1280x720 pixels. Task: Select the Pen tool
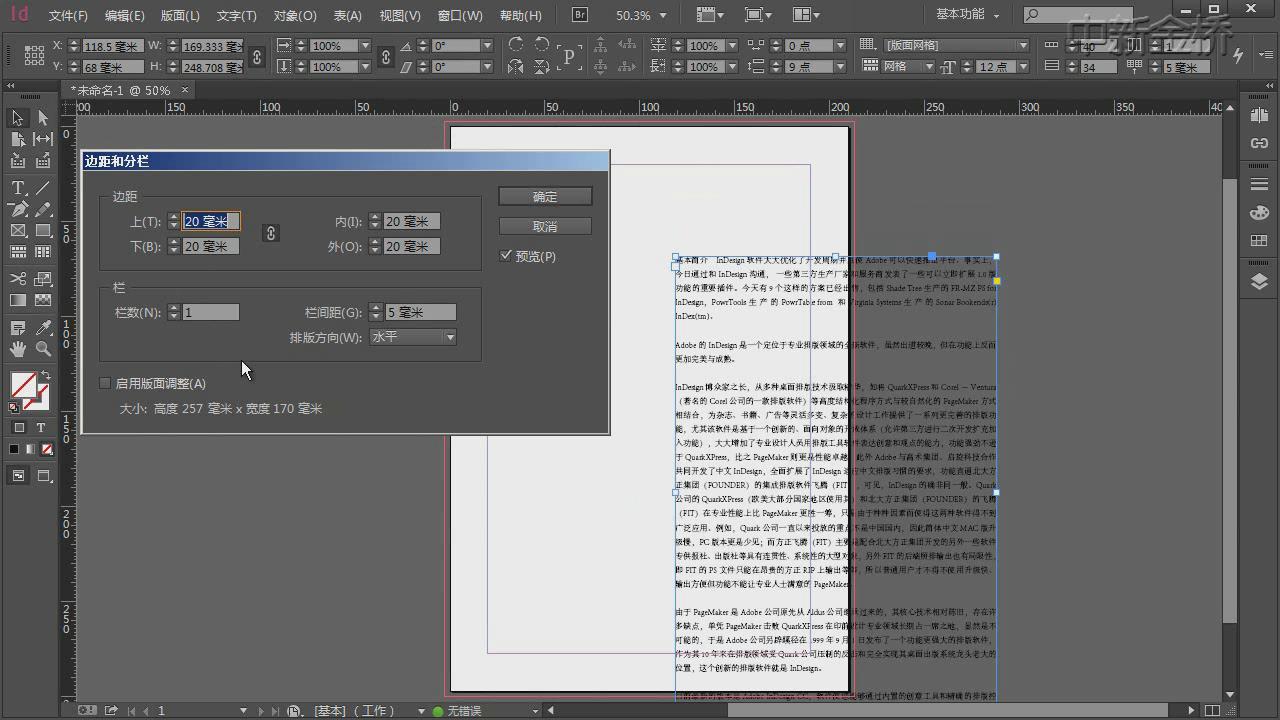tap(18, 210)
